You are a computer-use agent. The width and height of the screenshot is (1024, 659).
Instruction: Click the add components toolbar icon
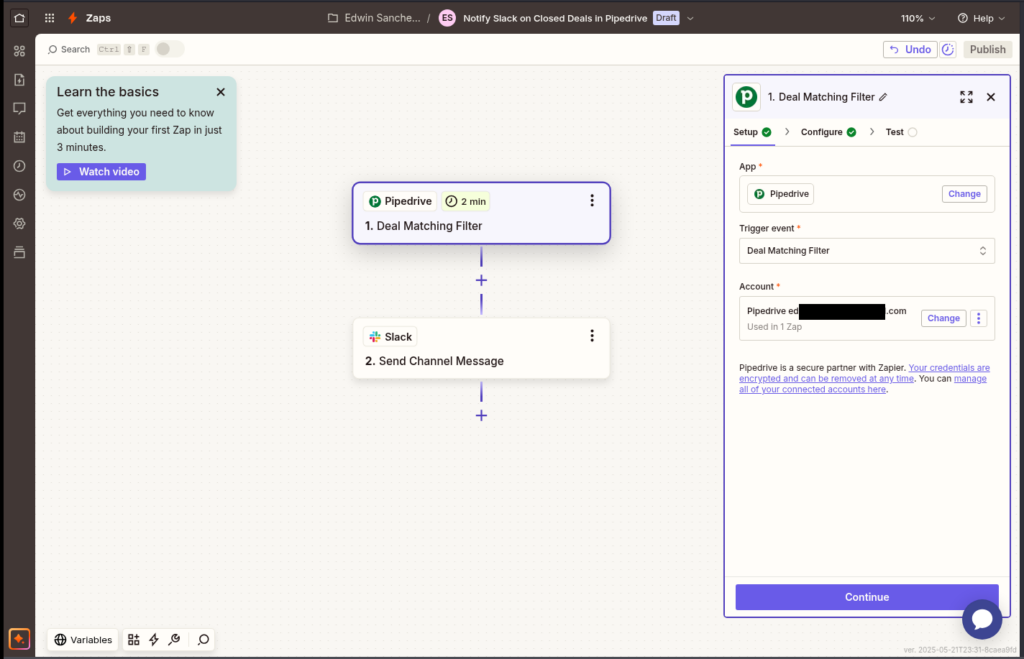click(x=133, y=639)
